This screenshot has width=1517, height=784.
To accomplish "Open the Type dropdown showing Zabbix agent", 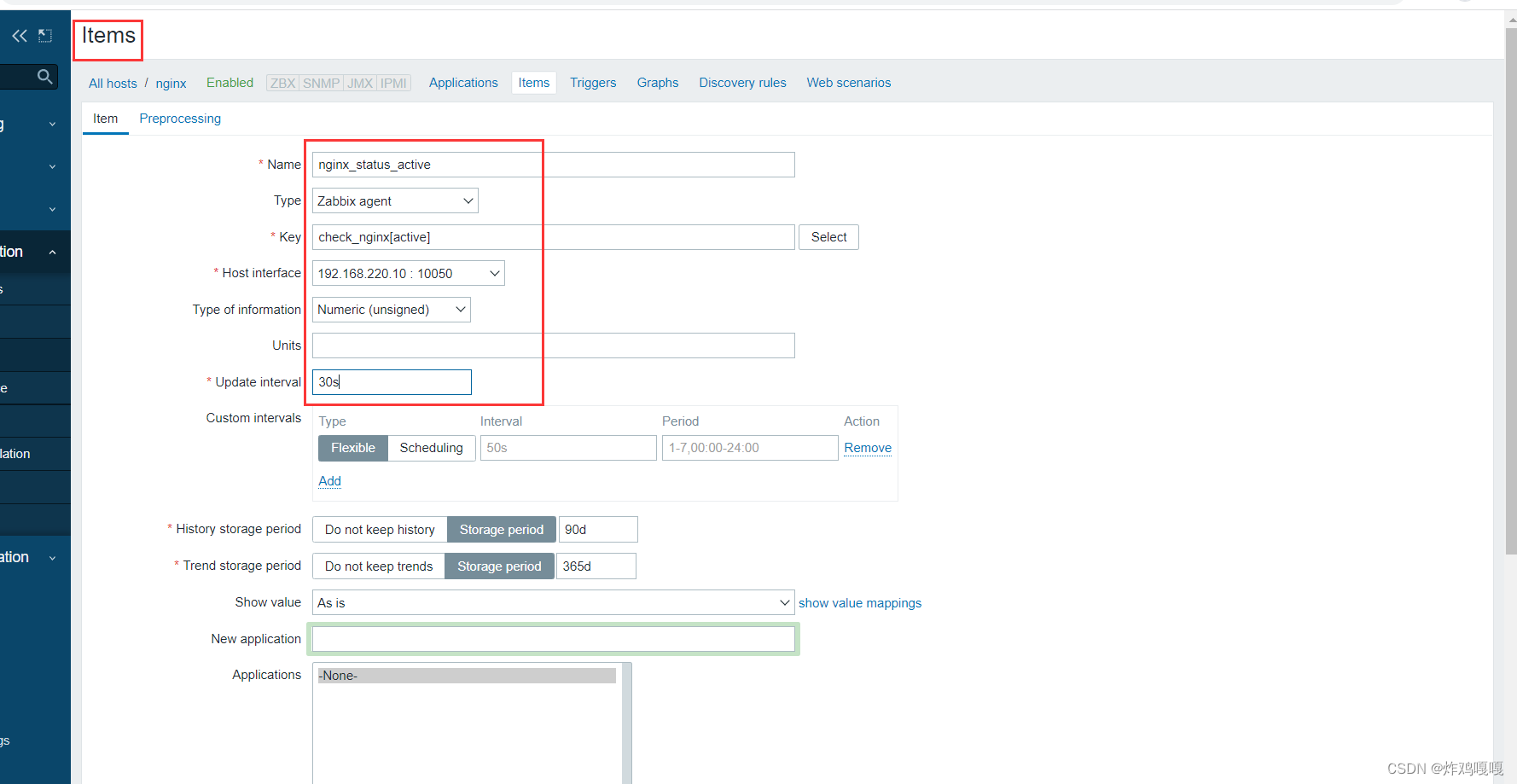I will point(395,201).
